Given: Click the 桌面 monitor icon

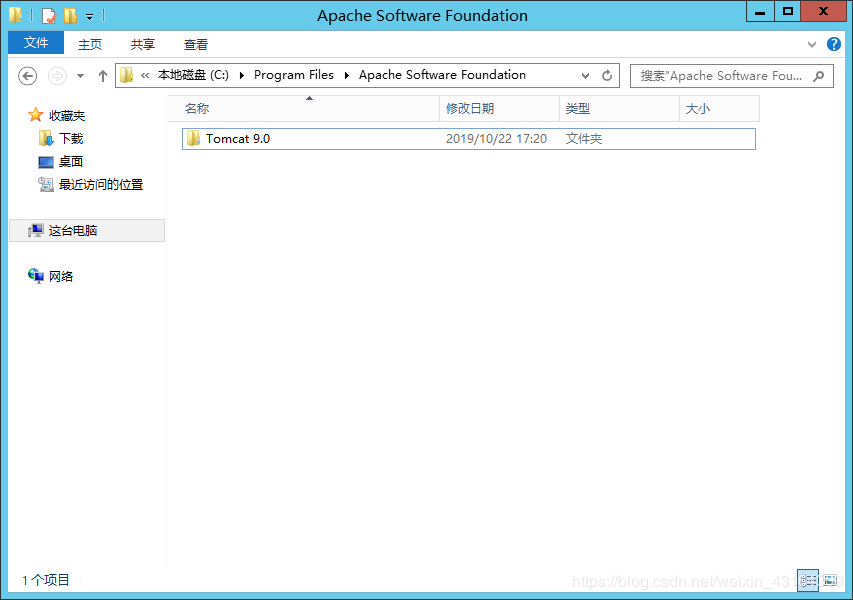Looking at the screenshot, I should pyautogui.click(x=46, y=162).
